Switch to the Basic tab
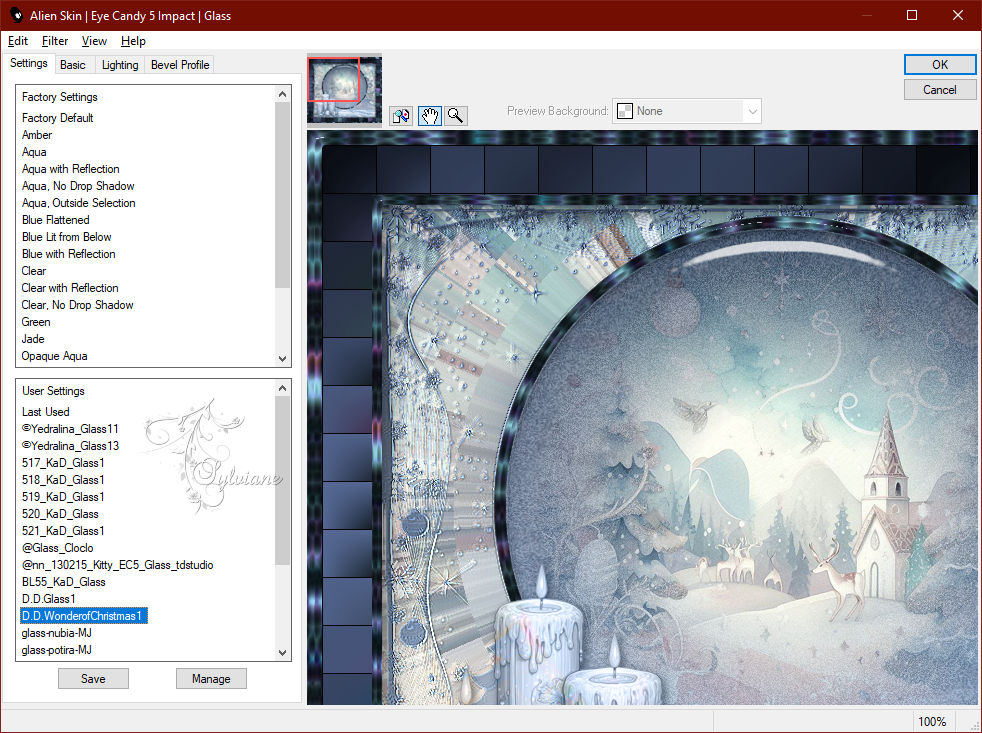982x733 pixels. pyautogui.click(x=73, y=65)
